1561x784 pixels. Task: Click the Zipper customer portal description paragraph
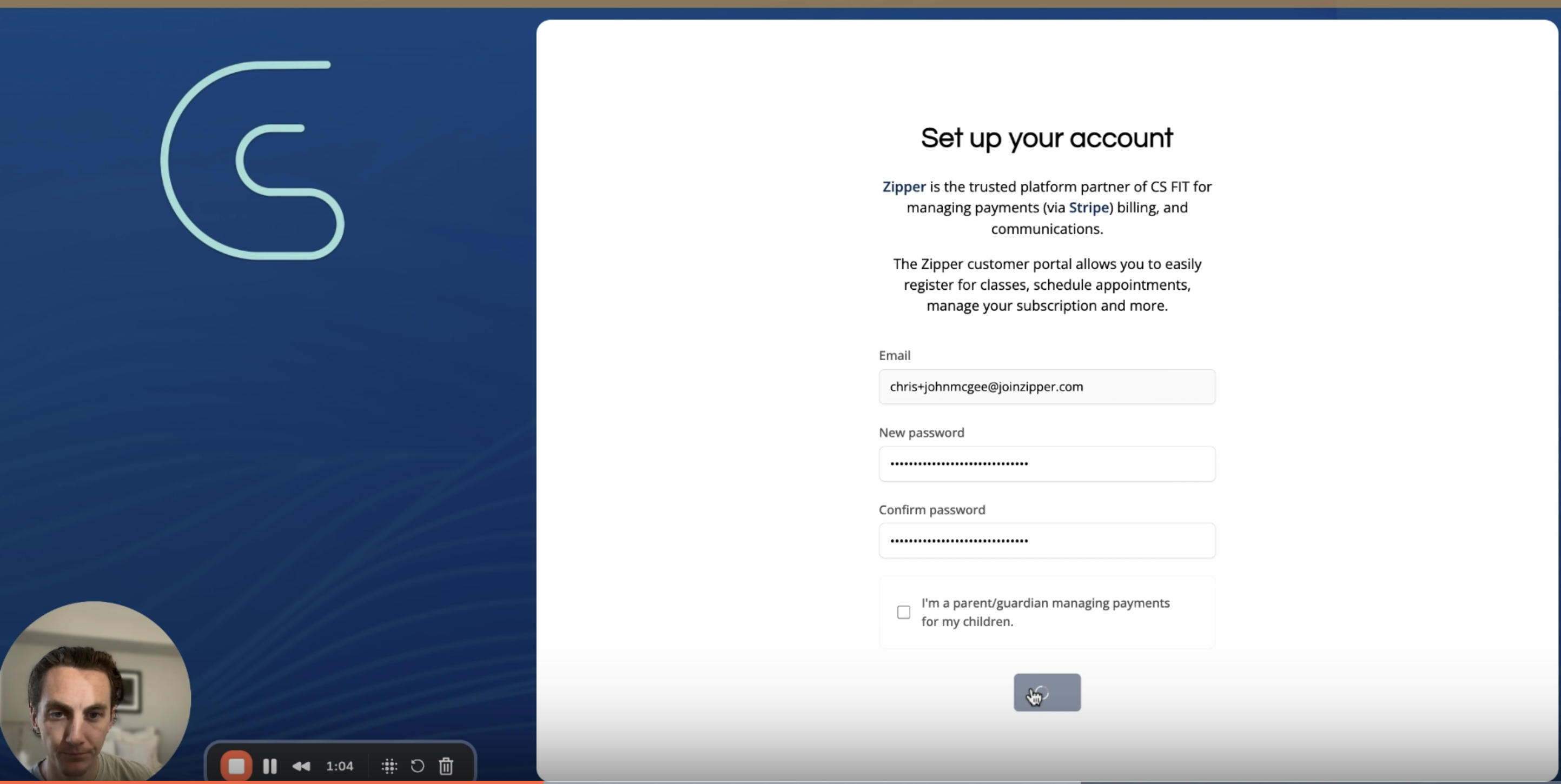click(x=1047, y=285)
